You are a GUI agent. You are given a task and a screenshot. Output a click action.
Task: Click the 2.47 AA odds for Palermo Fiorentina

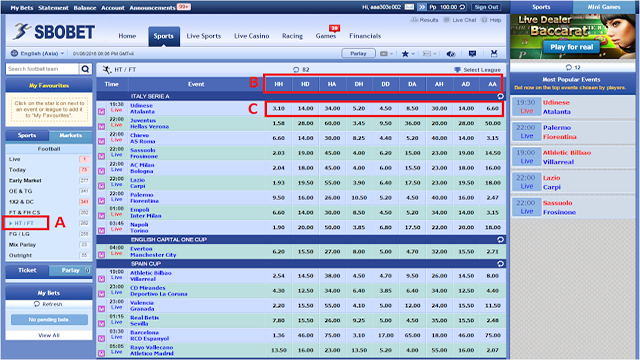[x=493, y=198]
